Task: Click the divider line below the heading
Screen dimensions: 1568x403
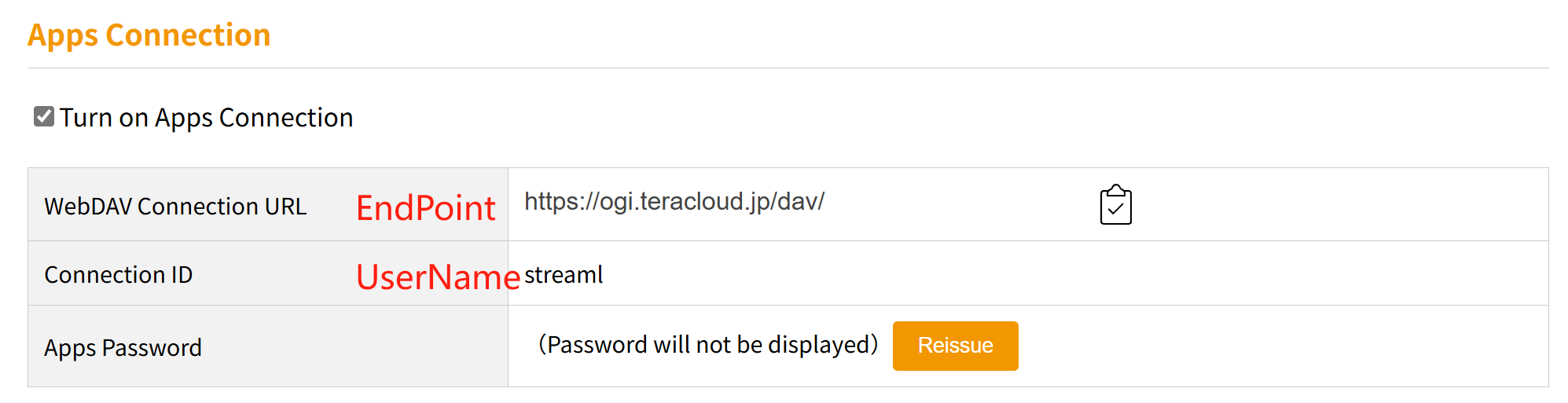Action: (x=788, y=68)
